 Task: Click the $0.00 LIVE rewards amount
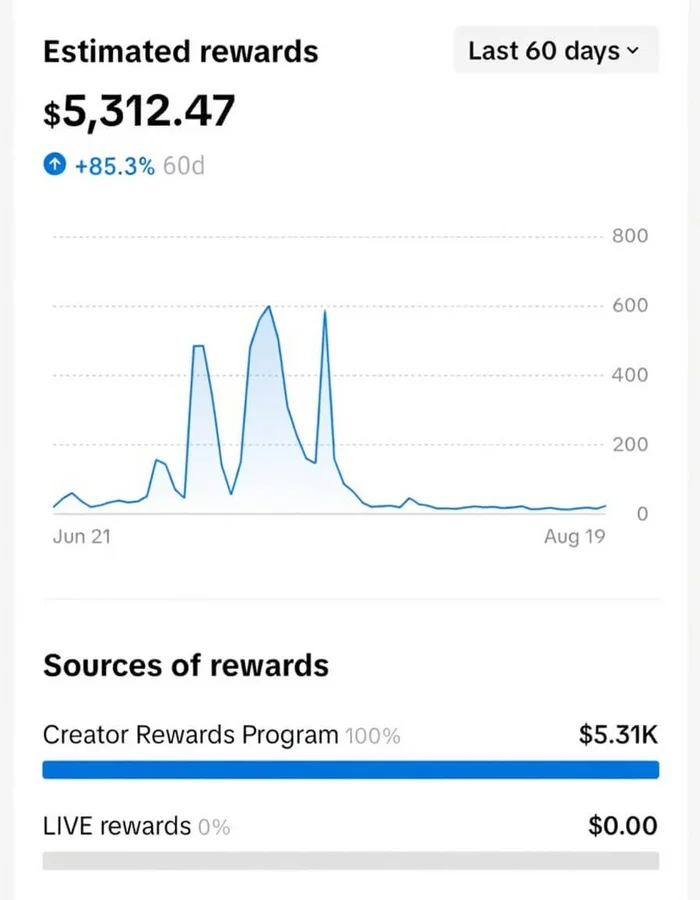point(622,825)
